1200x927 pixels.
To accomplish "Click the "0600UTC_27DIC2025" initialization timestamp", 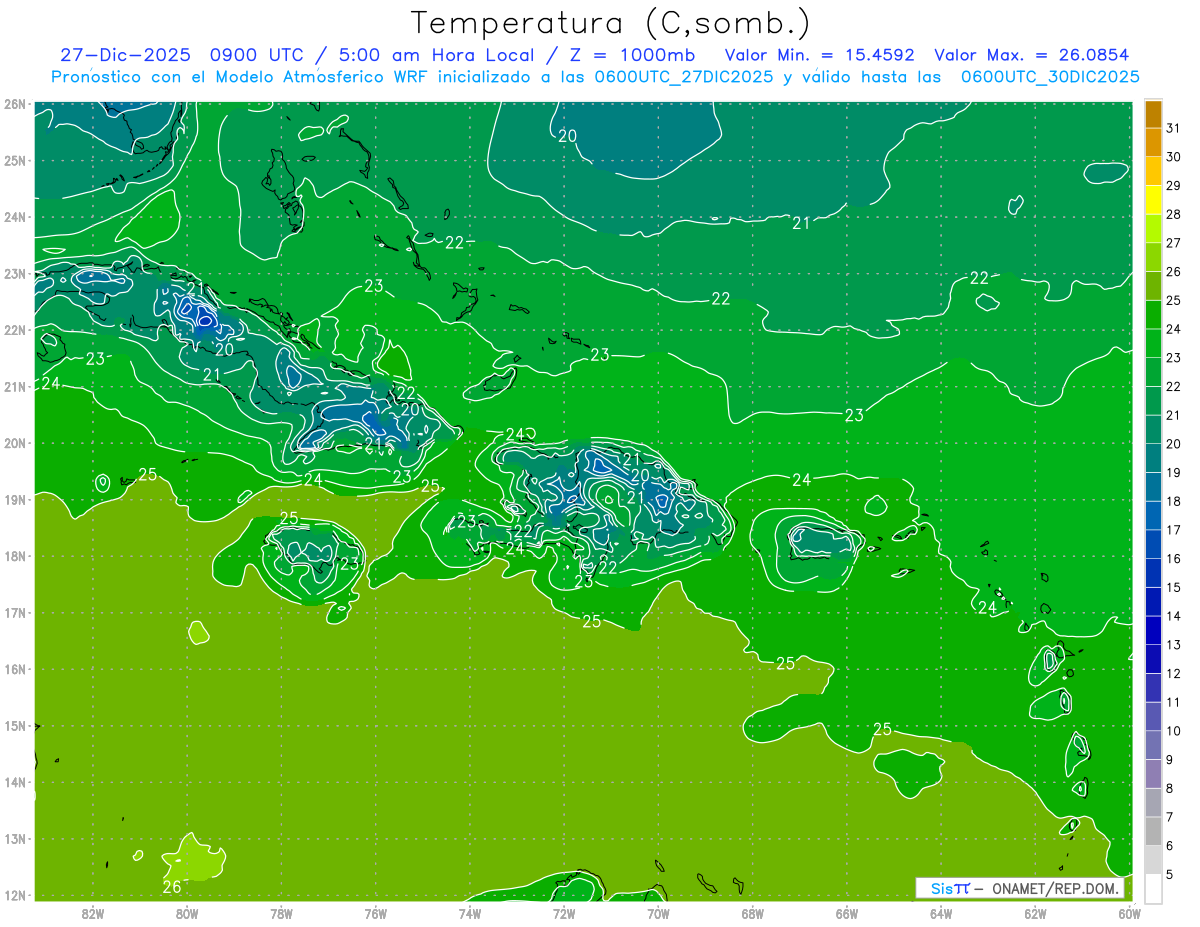I will tap(684, 77).
